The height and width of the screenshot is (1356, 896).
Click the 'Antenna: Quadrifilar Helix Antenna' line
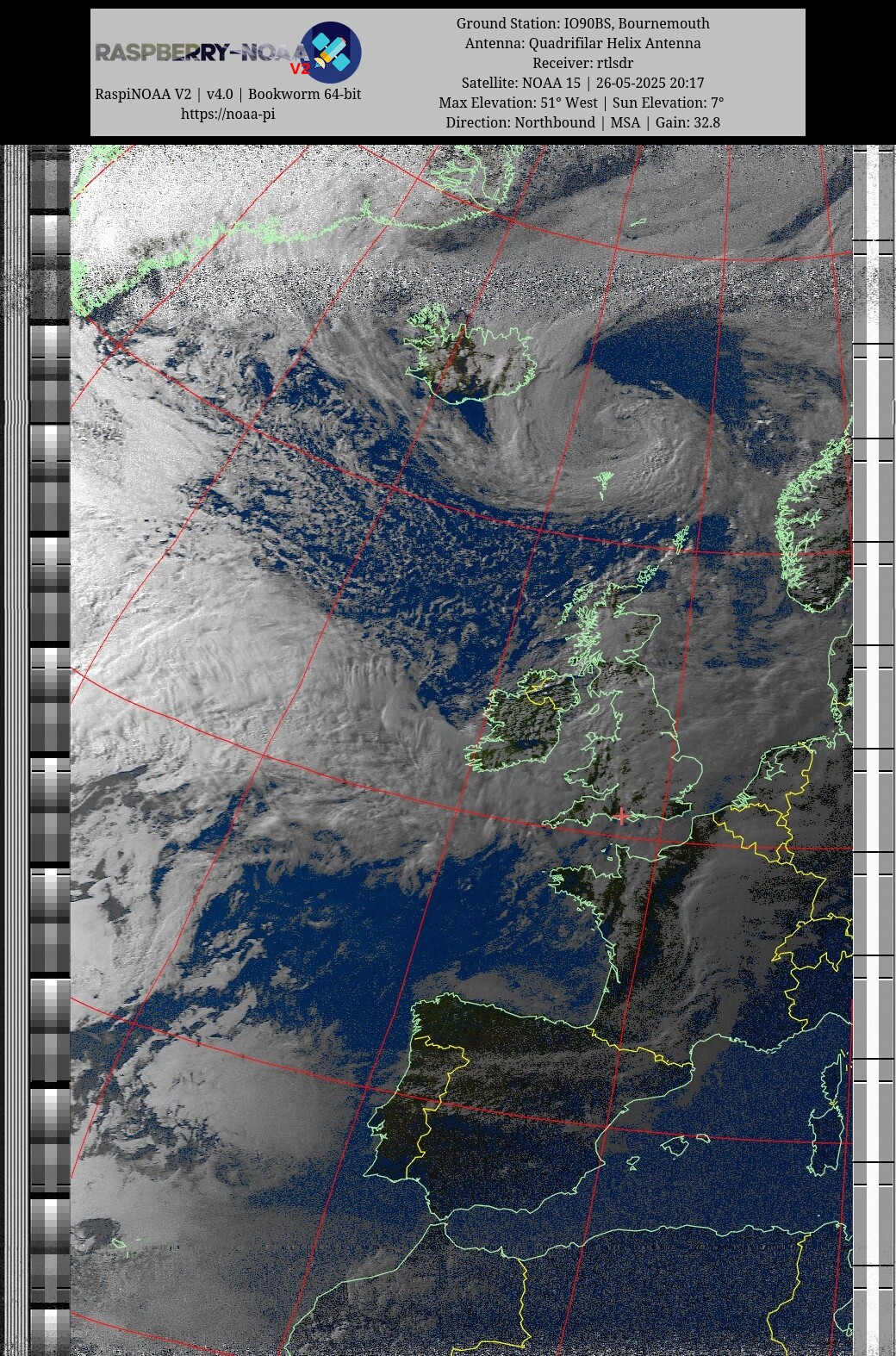583,43
